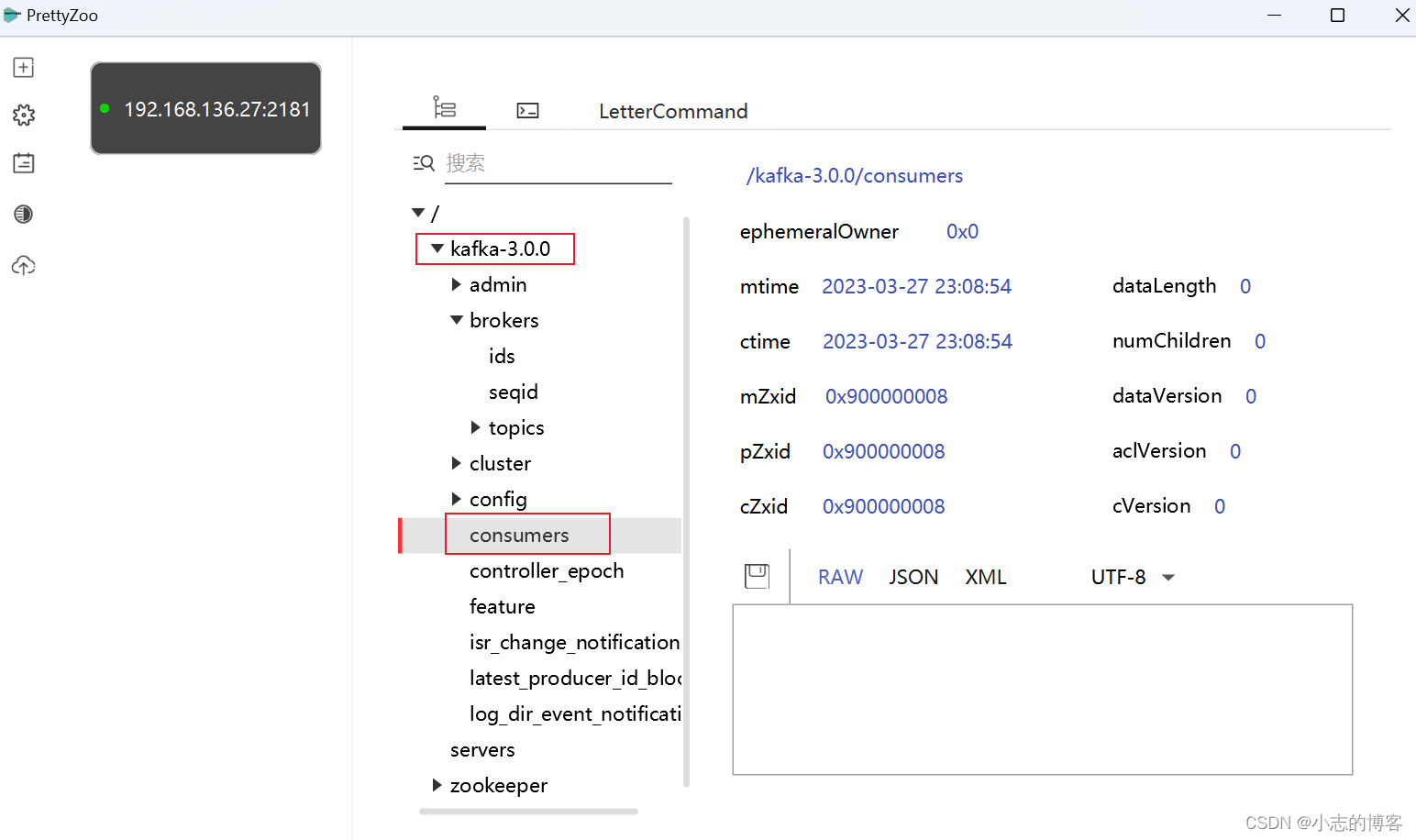The width and height of the screenshot is (1416, 840).
Task: Click the add server plus icon
Action: pos(24,67)
